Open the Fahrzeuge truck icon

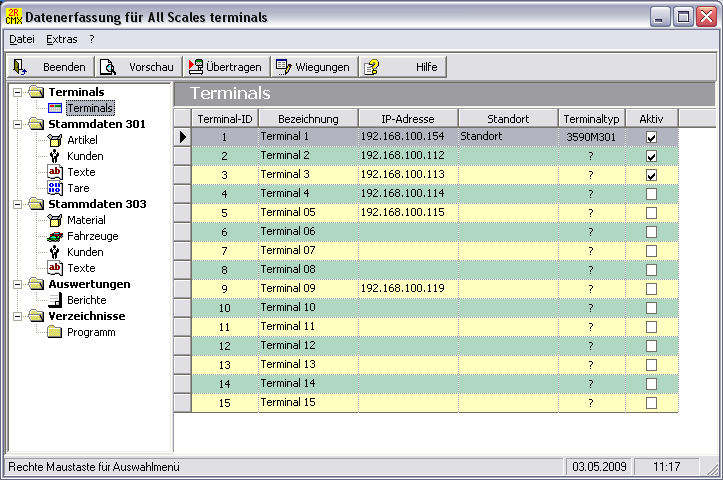point(55,236)
